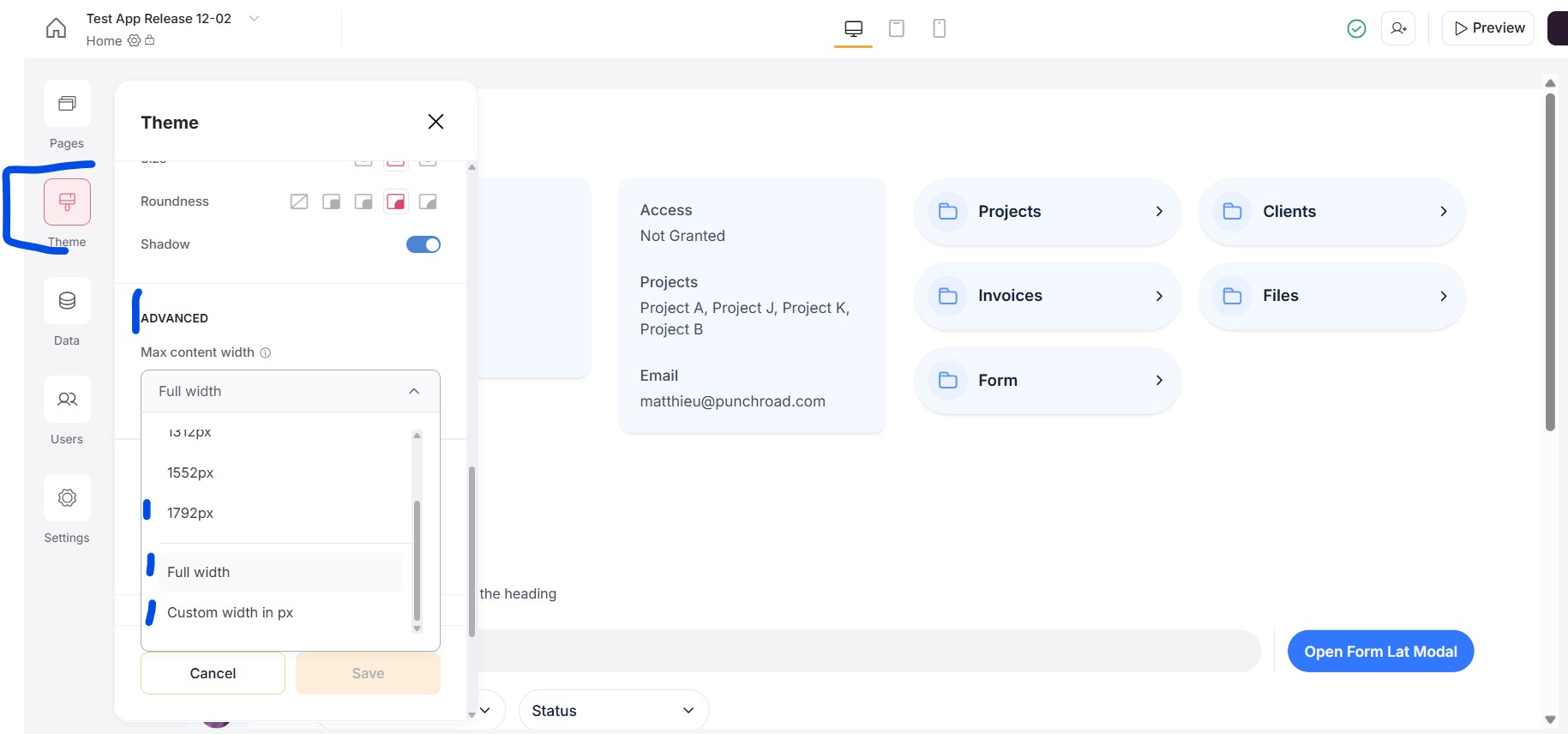Click the Form card chevron
1568x734 pixels.
1159,380
